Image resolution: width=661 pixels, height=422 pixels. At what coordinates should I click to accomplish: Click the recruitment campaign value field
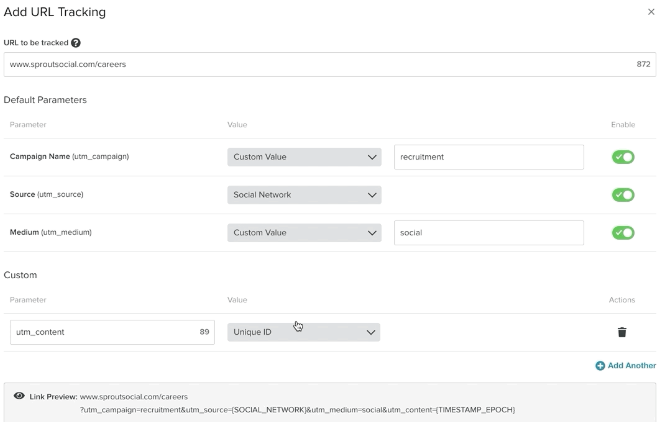point(488,157)
